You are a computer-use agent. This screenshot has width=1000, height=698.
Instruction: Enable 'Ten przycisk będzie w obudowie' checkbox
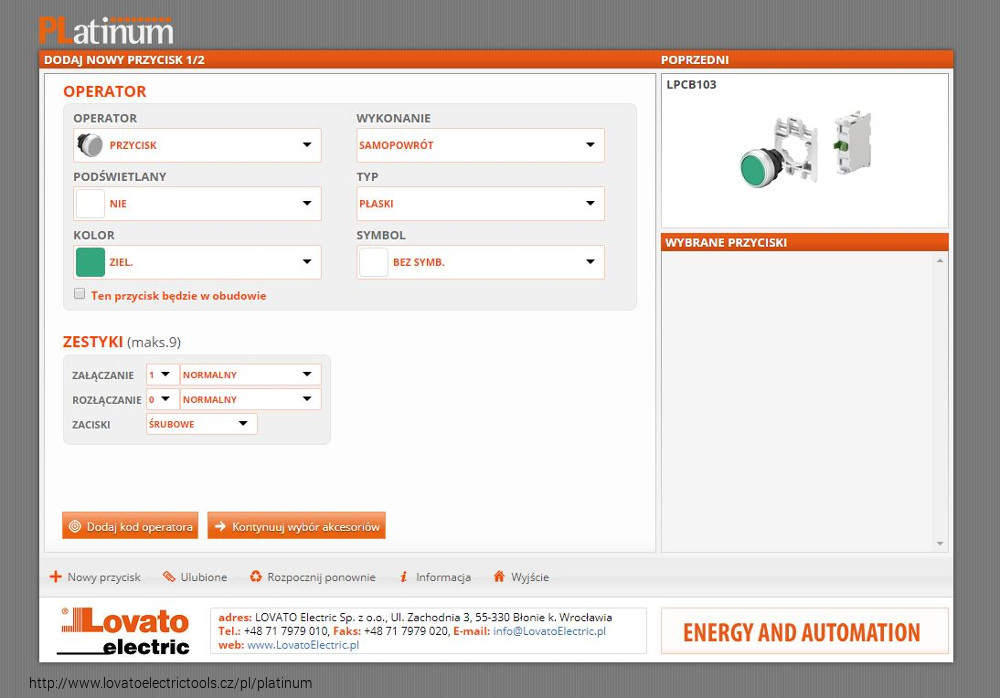pos(80,294)
